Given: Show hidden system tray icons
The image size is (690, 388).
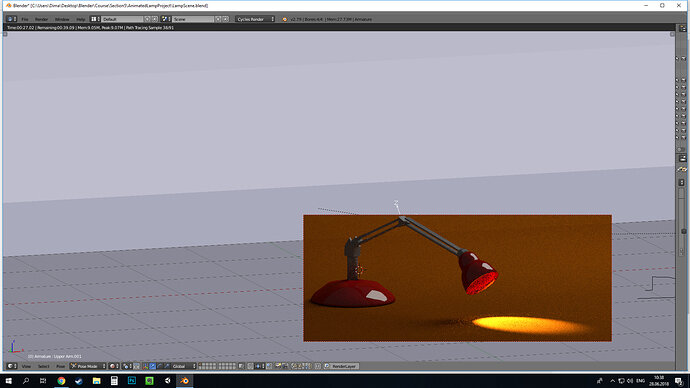Looking at the screenshot, I should pos(612,381).
